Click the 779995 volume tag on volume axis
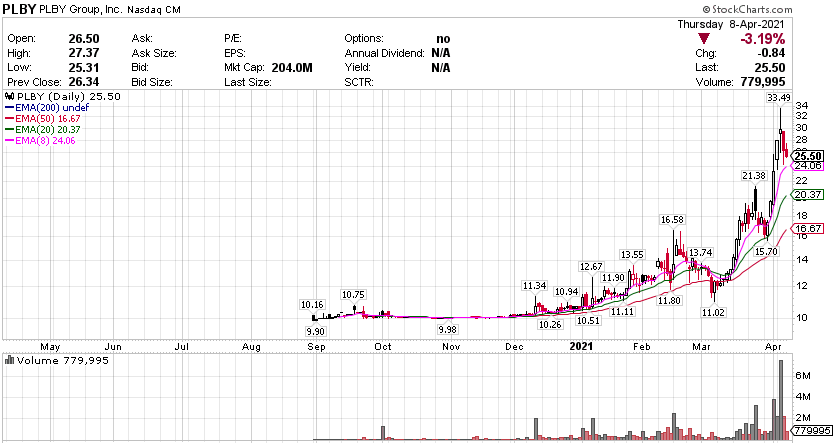 pos(812,430)
